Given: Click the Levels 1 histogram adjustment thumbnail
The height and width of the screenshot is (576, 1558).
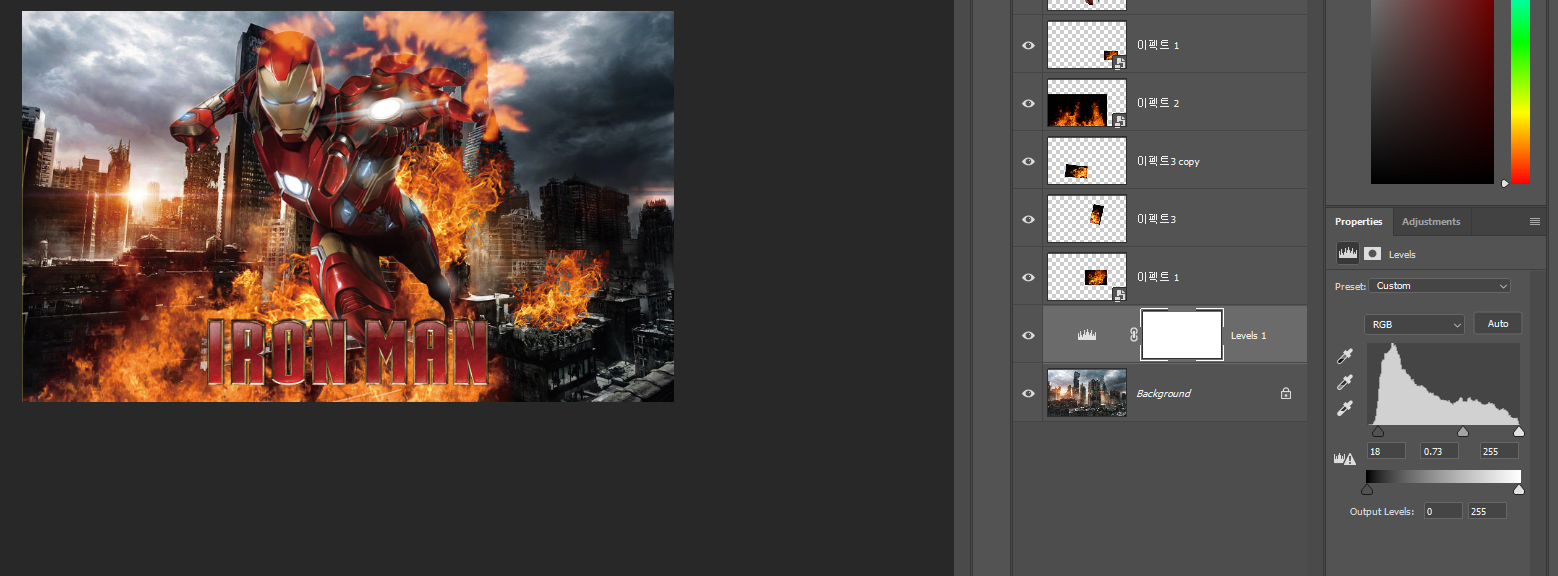Looking at the screenshot, I should pos(1087,336).
